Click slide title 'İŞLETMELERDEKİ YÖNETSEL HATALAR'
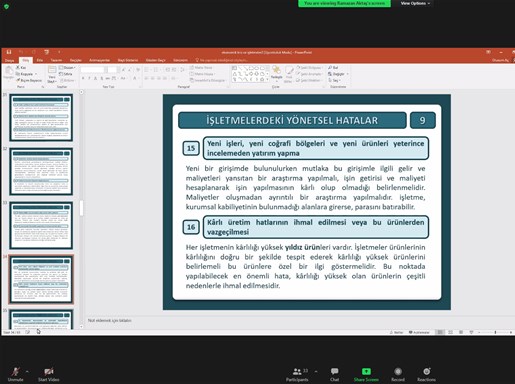This screenshot has height=384, width=515. (x=292, y=120)
